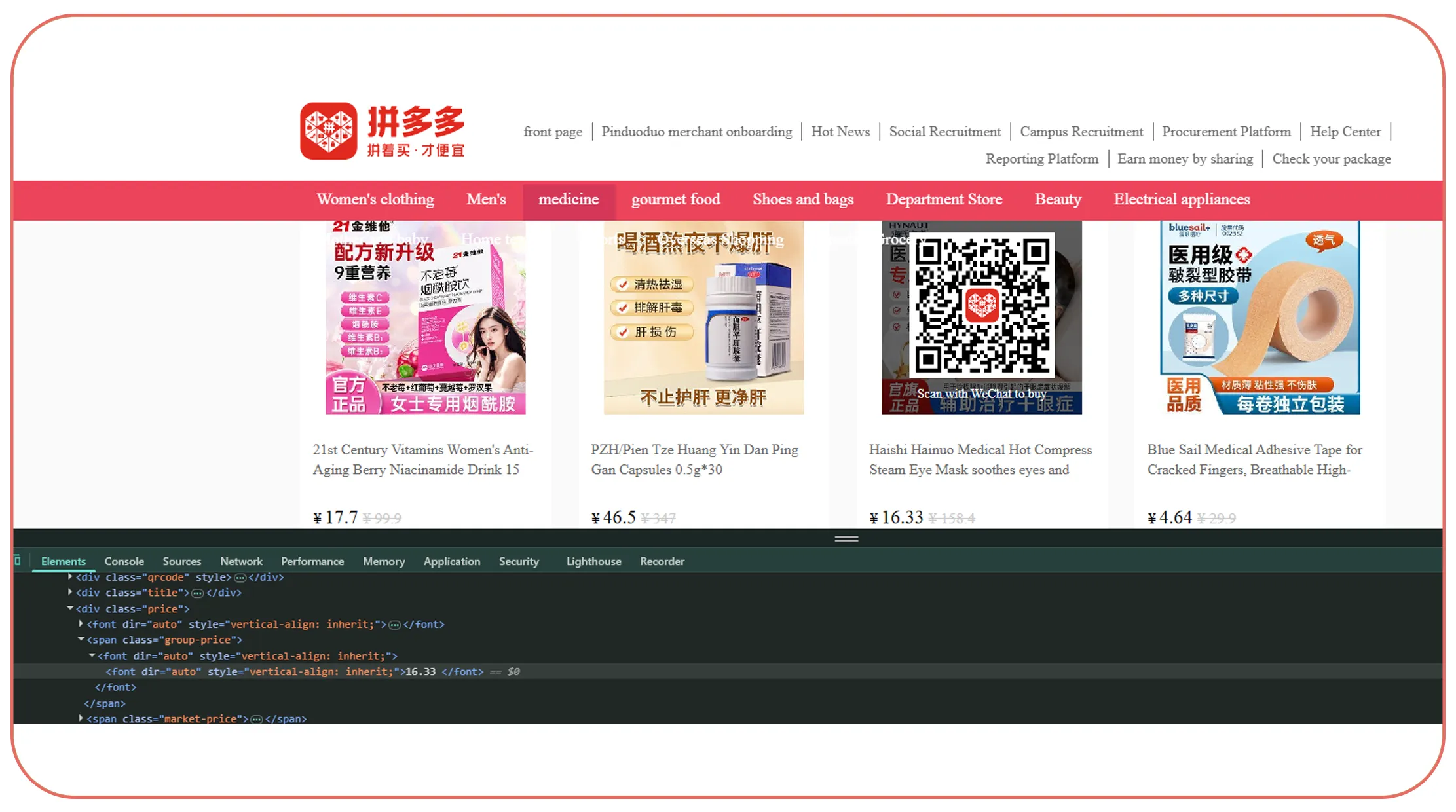Open Procurement Platform link
This screenshot has height=812, width=1456.
[1226, 132]
